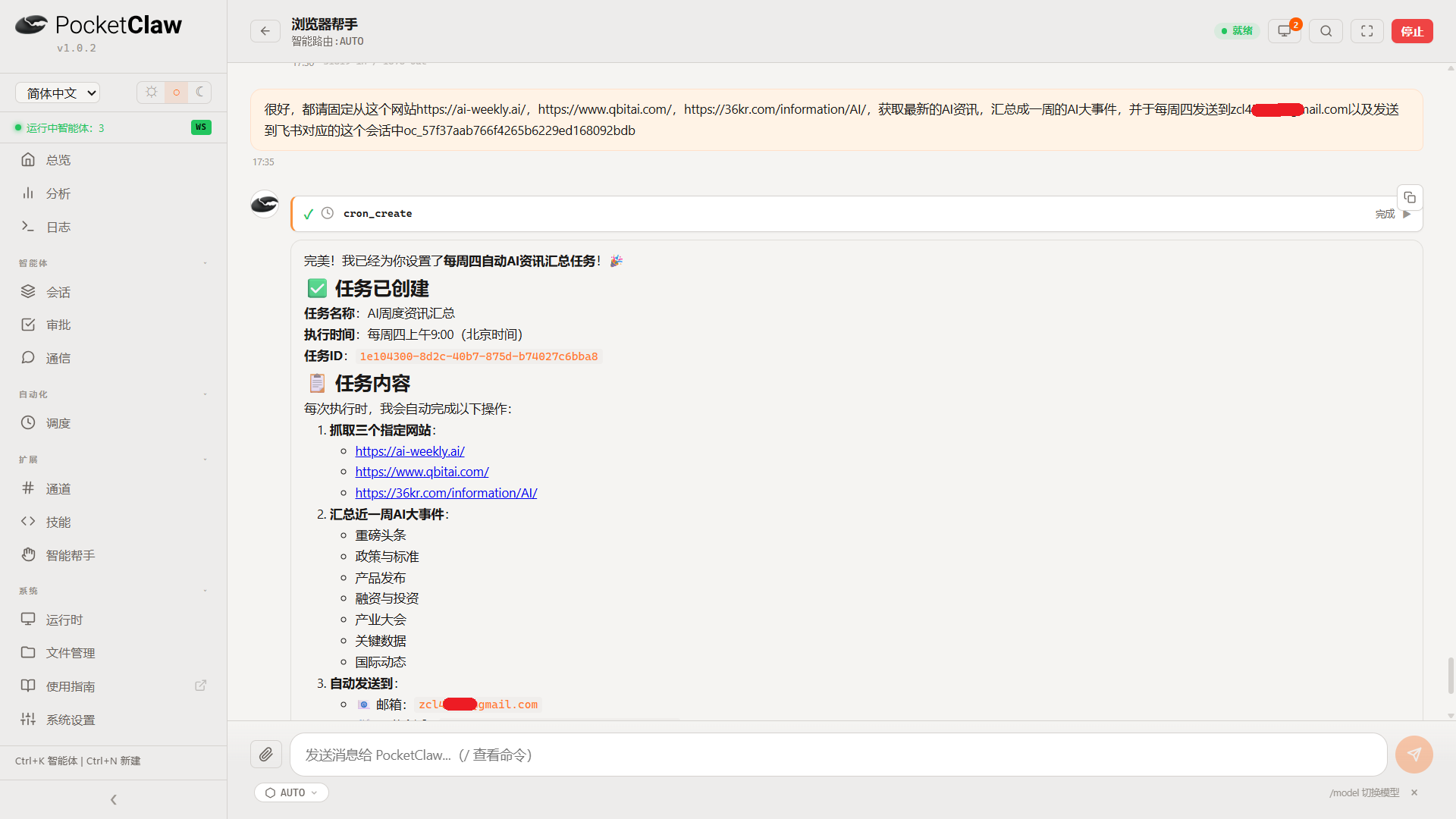Click the task ID 1e104300-8d2c-40b7-875d-b74027c6bba8

[x=479, y=356]
